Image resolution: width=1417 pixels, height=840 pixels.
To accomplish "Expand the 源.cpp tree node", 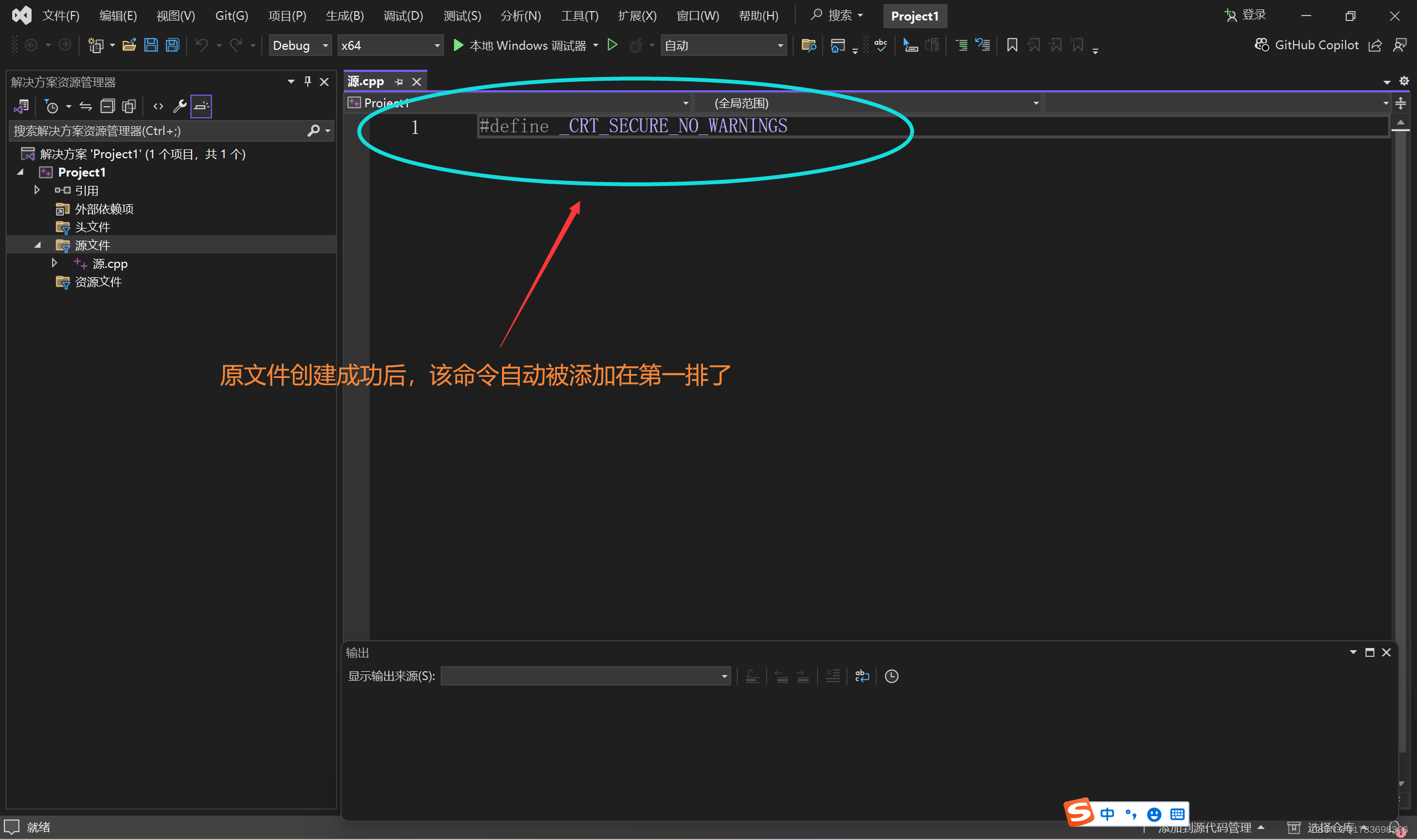I will click(54, 263).
